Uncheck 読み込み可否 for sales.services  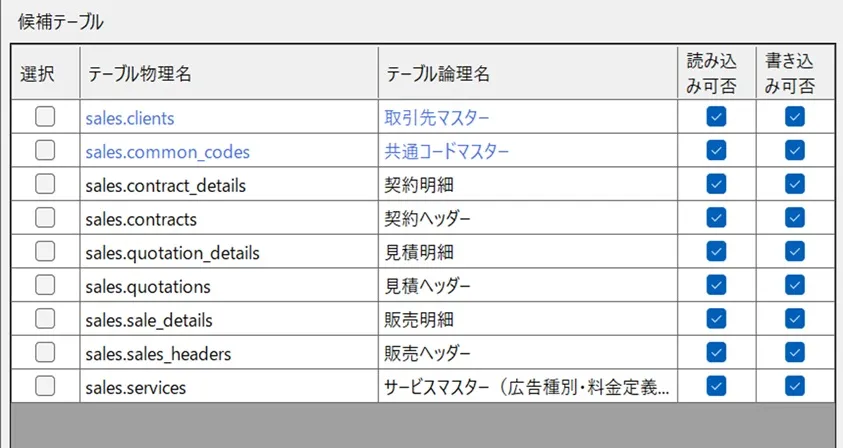coord(716,386)
